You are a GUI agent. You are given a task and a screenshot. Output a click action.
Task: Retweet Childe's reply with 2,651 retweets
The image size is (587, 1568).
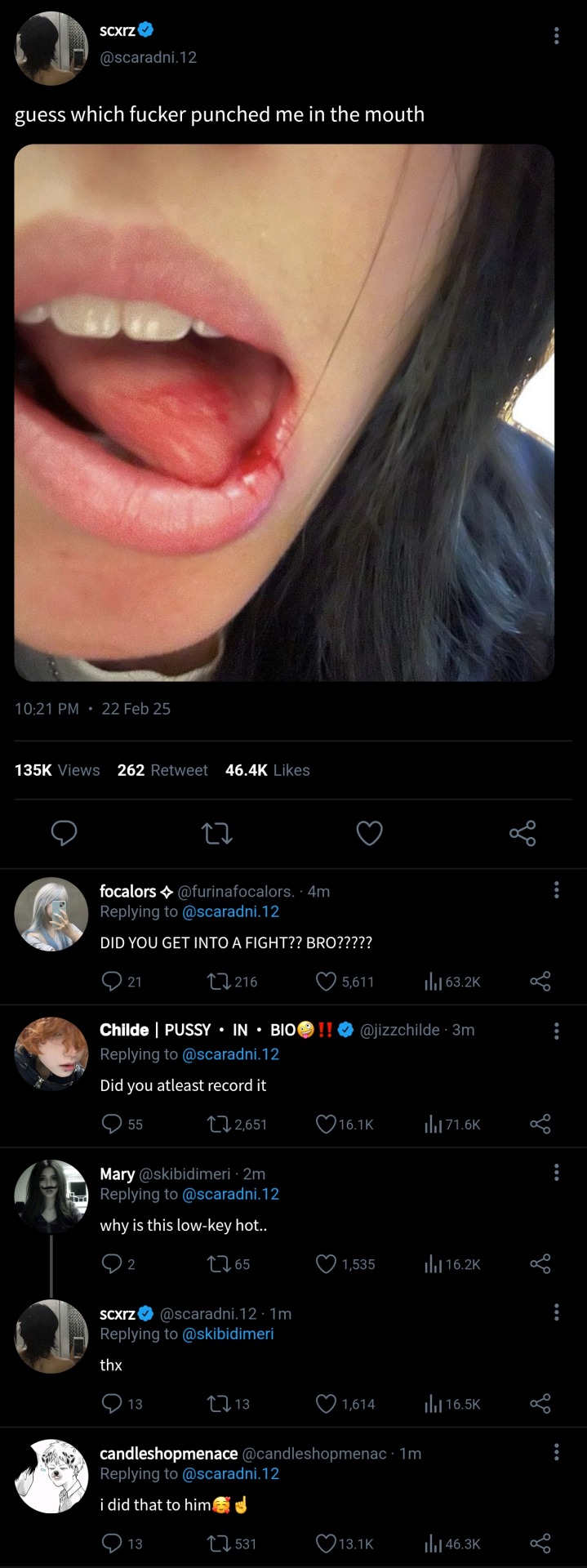click(218, 1125)
